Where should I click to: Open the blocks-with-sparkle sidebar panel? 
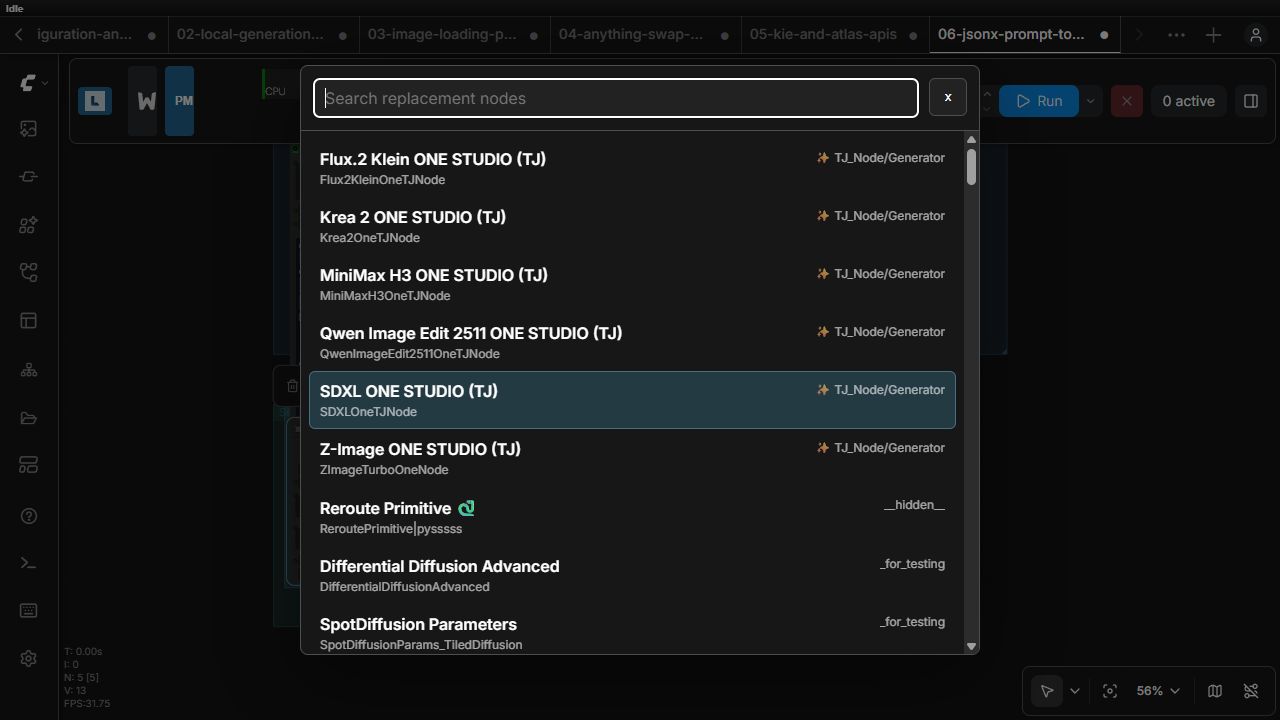pos(28,225)
